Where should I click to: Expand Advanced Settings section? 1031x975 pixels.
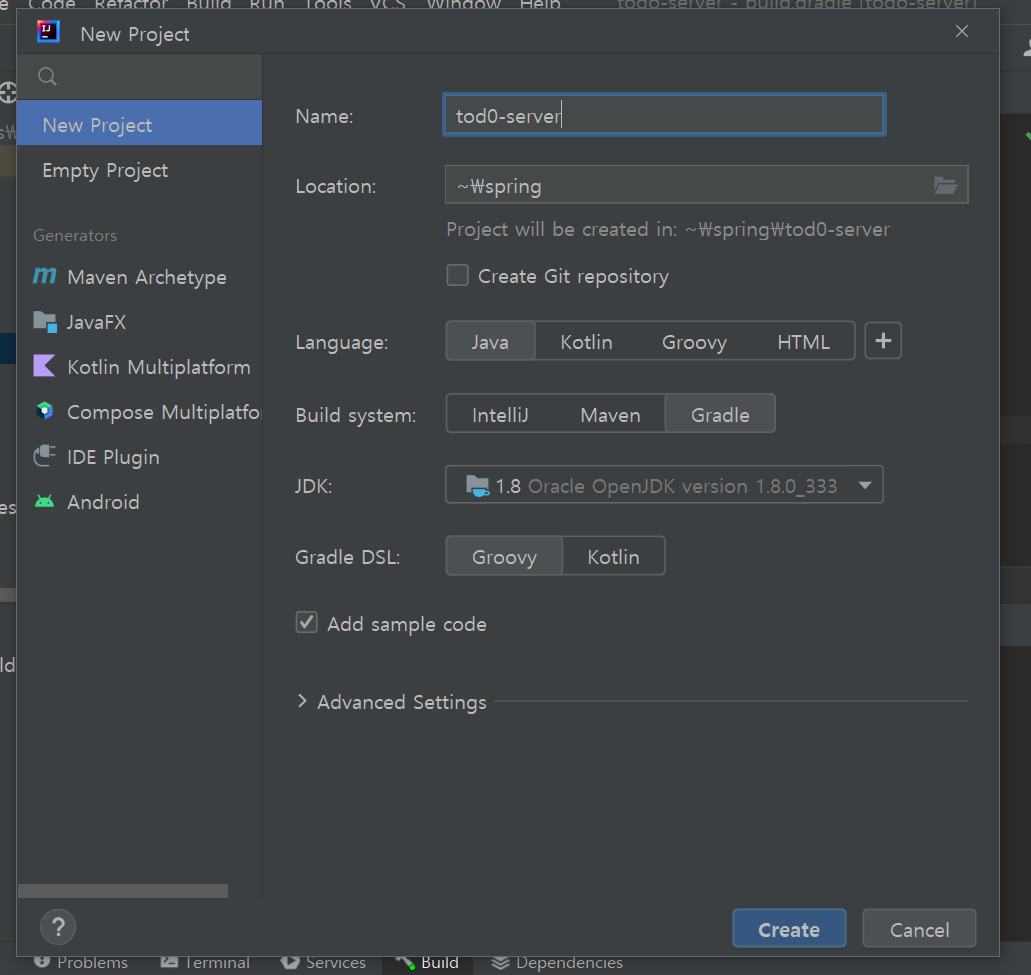coord(302,701)
